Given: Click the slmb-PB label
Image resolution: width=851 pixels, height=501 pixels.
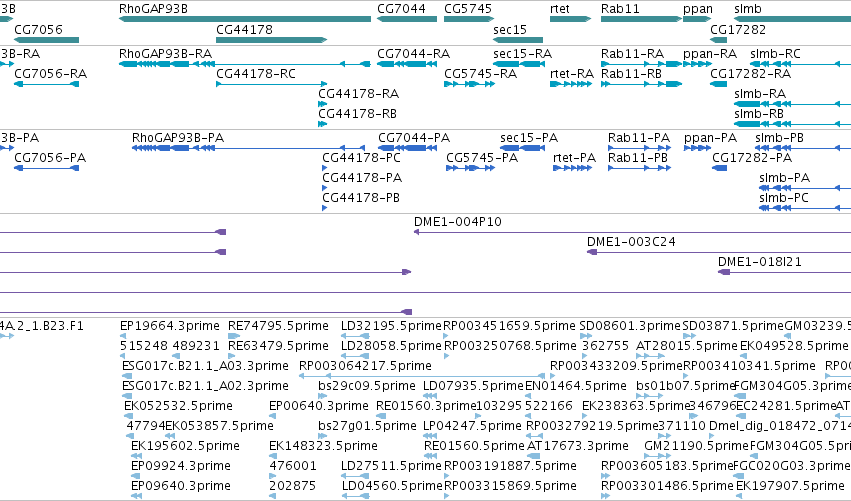Looking at the screenshot, I should click(x=779, y=137).
